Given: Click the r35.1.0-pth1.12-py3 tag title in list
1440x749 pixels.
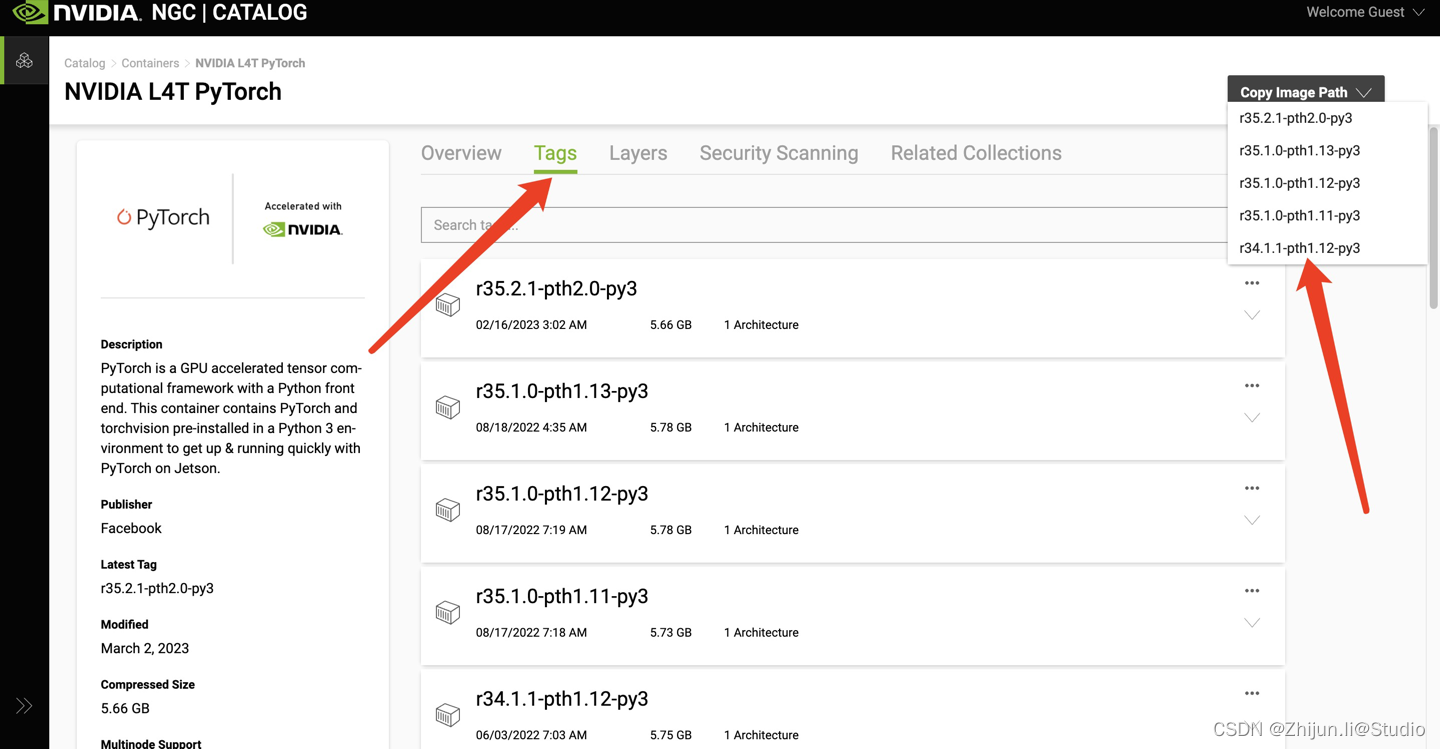Looking at the screenshot, I should coord(562,493).
